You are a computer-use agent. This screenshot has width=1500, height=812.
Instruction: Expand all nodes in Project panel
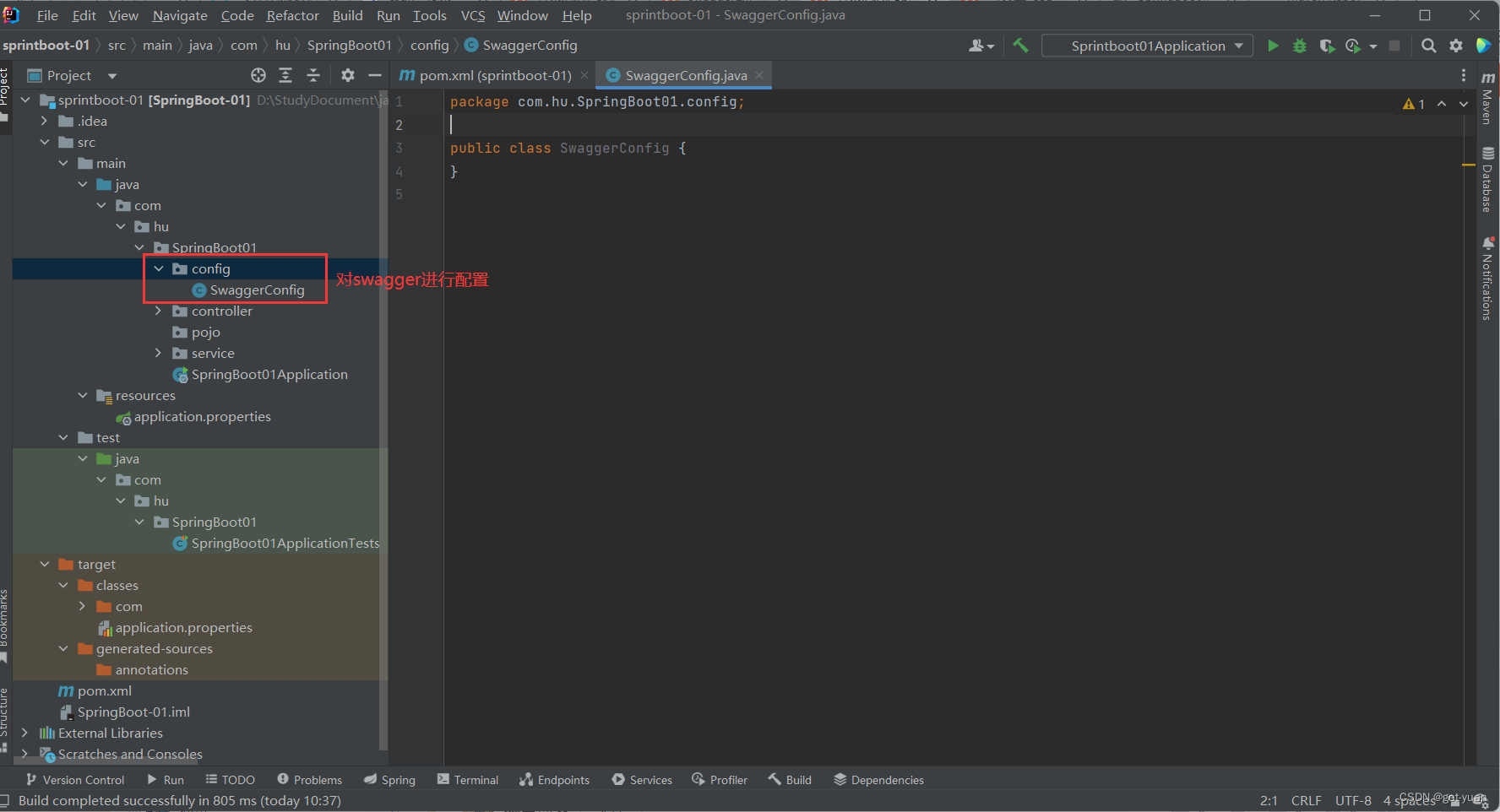(x=285, y=75)
